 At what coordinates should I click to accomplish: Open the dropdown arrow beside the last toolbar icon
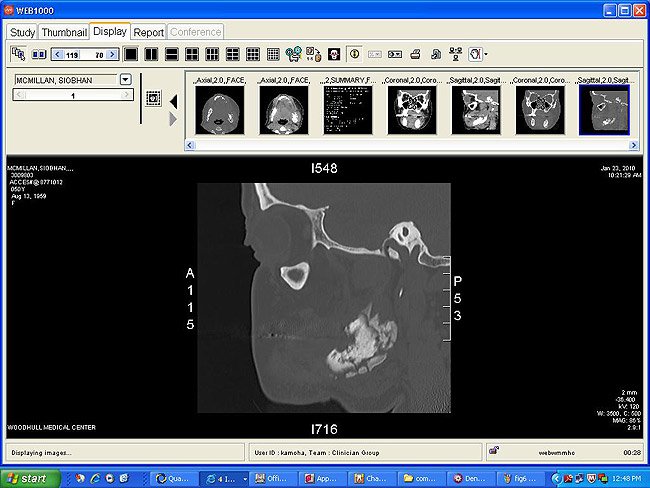point(486,54)
